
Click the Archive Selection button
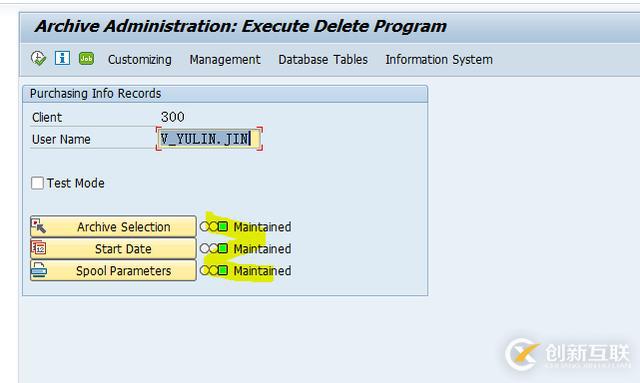tap(113, 227)
